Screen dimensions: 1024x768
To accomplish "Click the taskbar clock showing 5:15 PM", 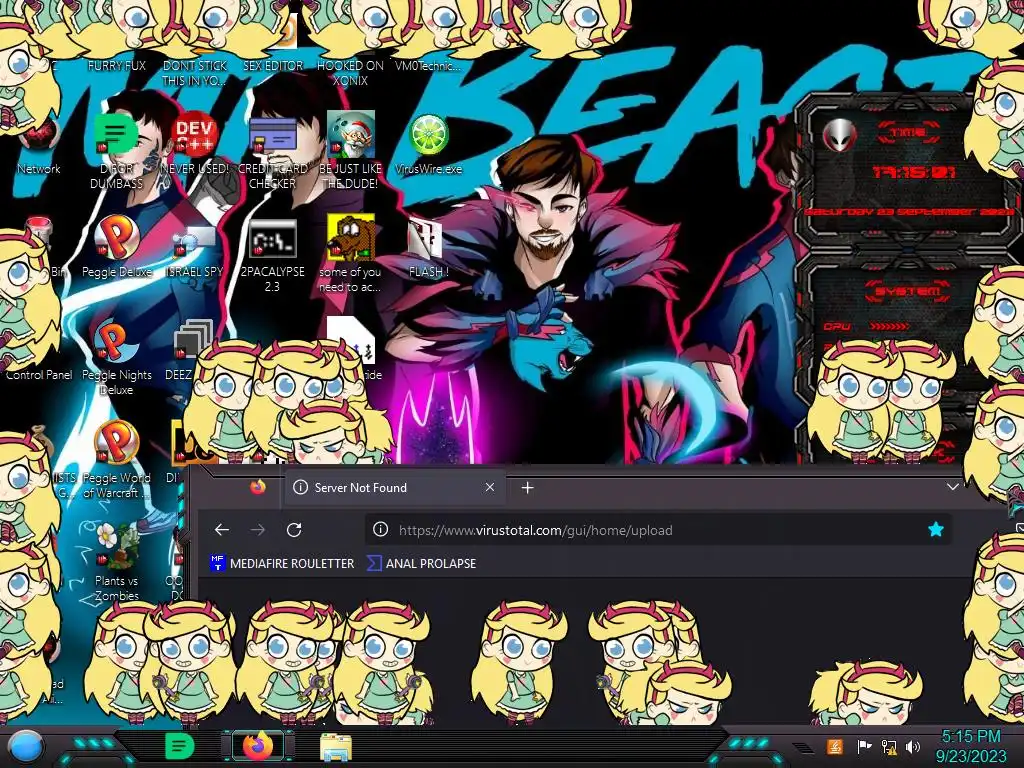I will click(x=970, y=746).
